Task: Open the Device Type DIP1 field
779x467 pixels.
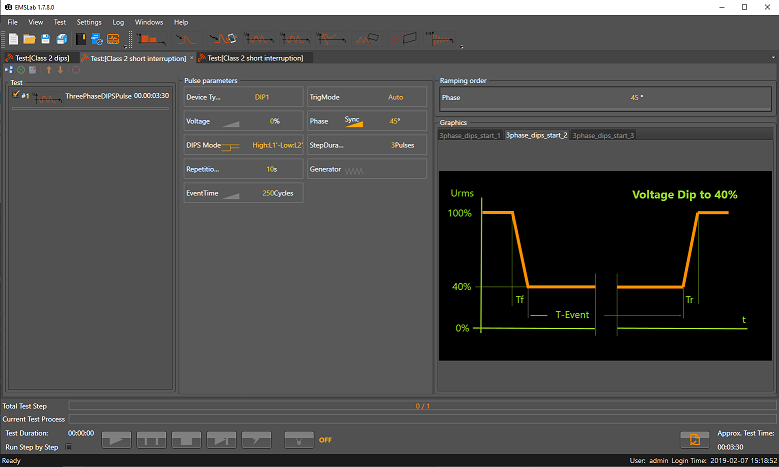Action: pyautogui.click(x=243, y=97)
